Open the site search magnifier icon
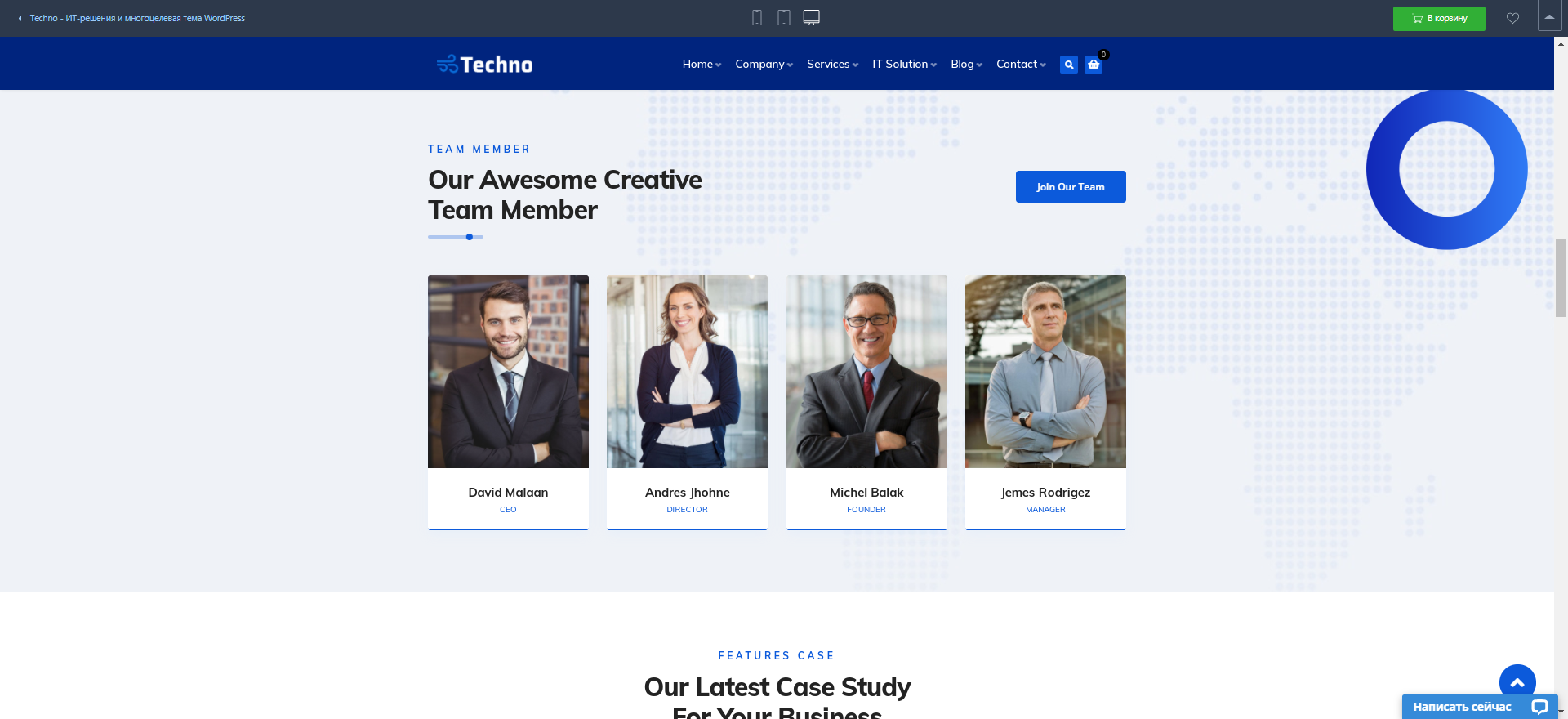This screenshot has width=1568, height=719. pyautogui.click(x=1069, y=65)
